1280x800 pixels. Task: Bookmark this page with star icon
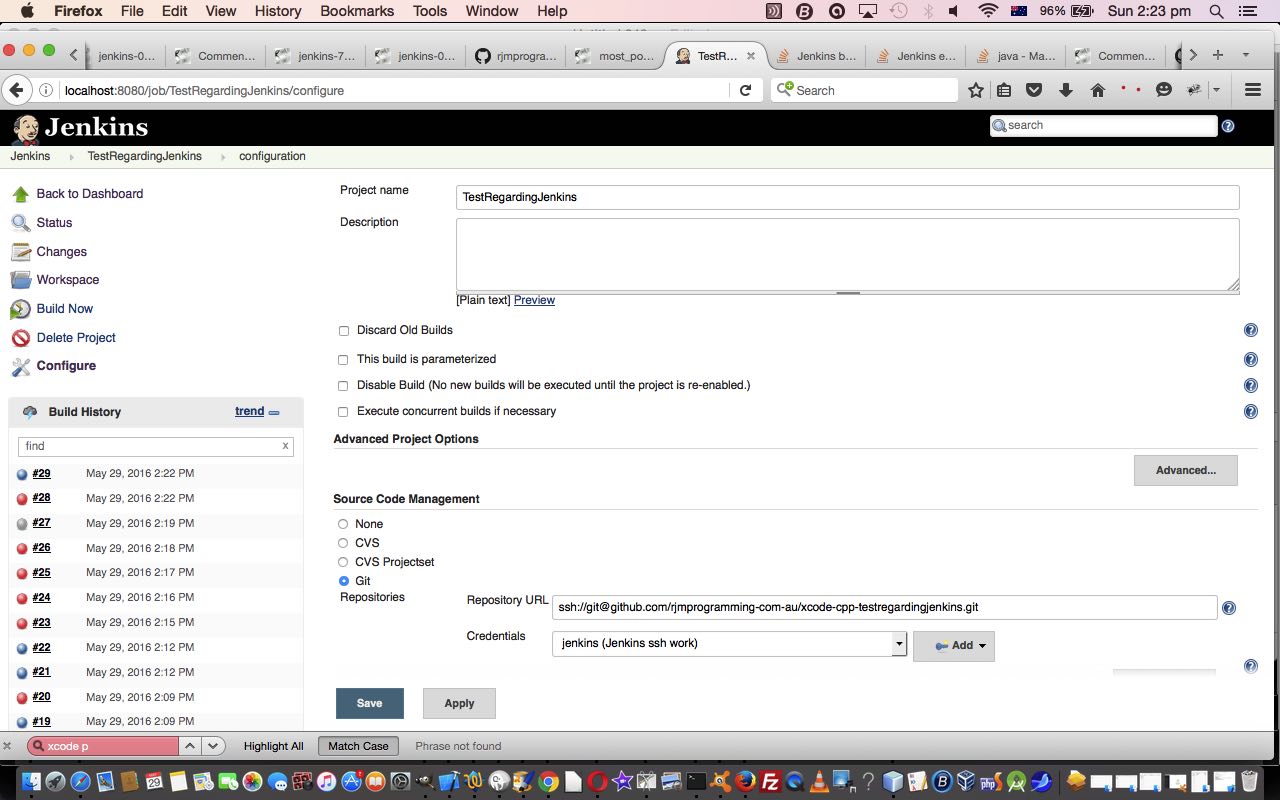click(x=976, y=90)
